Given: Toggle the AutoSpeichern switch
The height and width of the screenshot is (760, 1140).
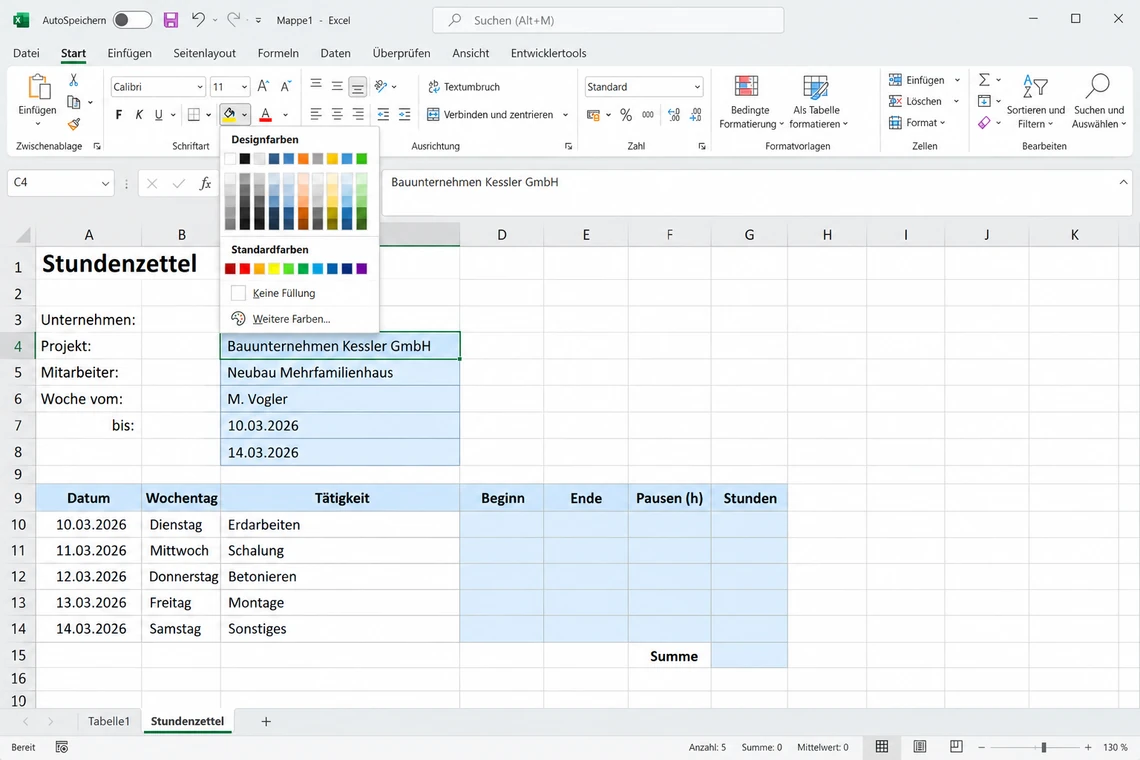Looking at the screenshot, I should pos(132,20).
